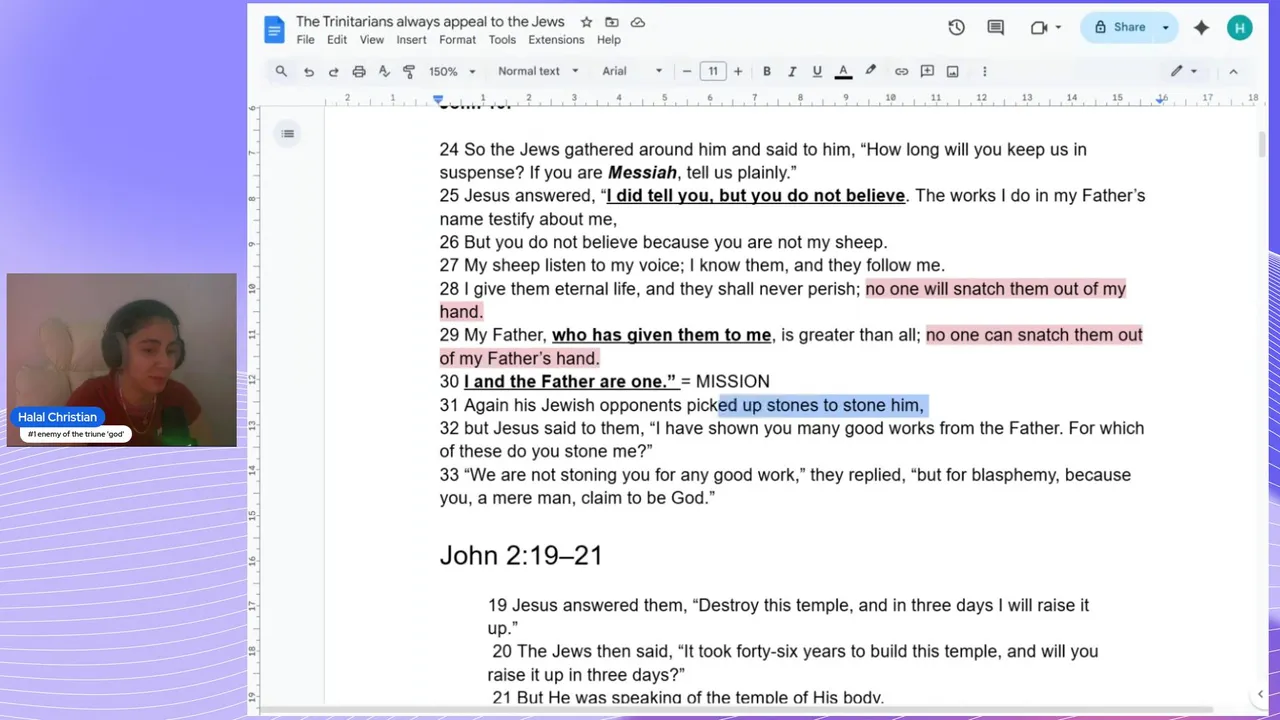1280x720 pixels.
Task: Open version history clock icon
Action: pos(956,28)
